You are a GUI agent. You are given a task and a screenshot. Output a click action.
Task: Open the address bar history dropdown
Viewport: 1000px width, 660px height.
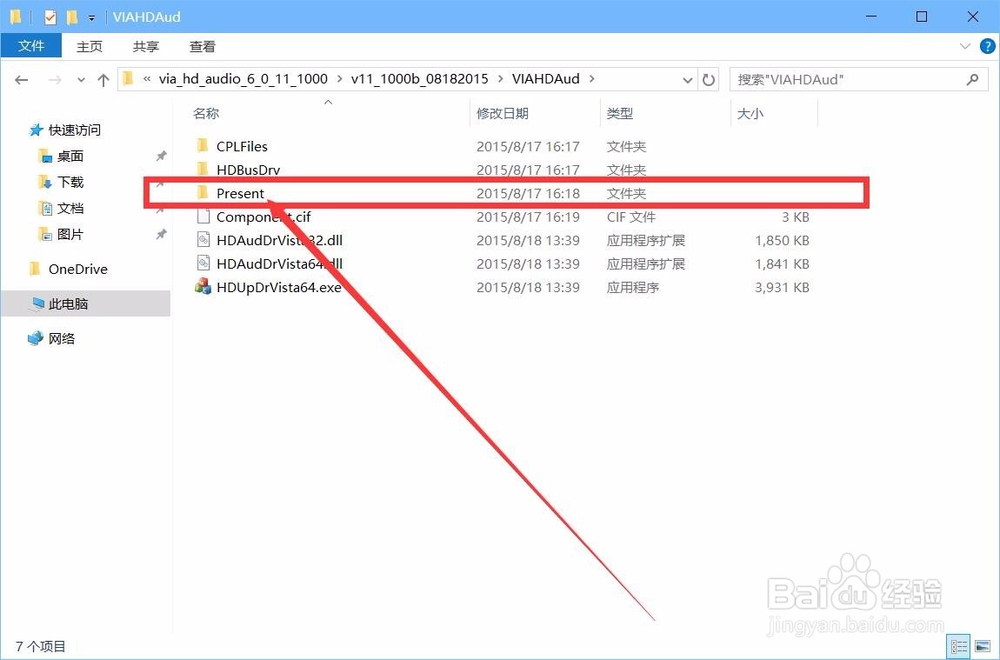tap(687, 79)
